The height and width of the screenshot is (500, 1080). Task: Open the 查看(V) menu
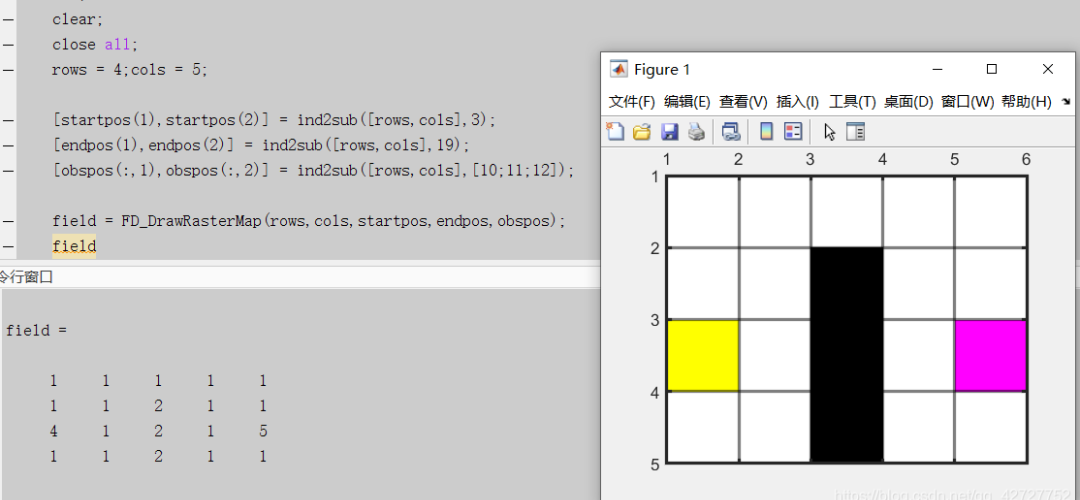[x=743, y=102]
